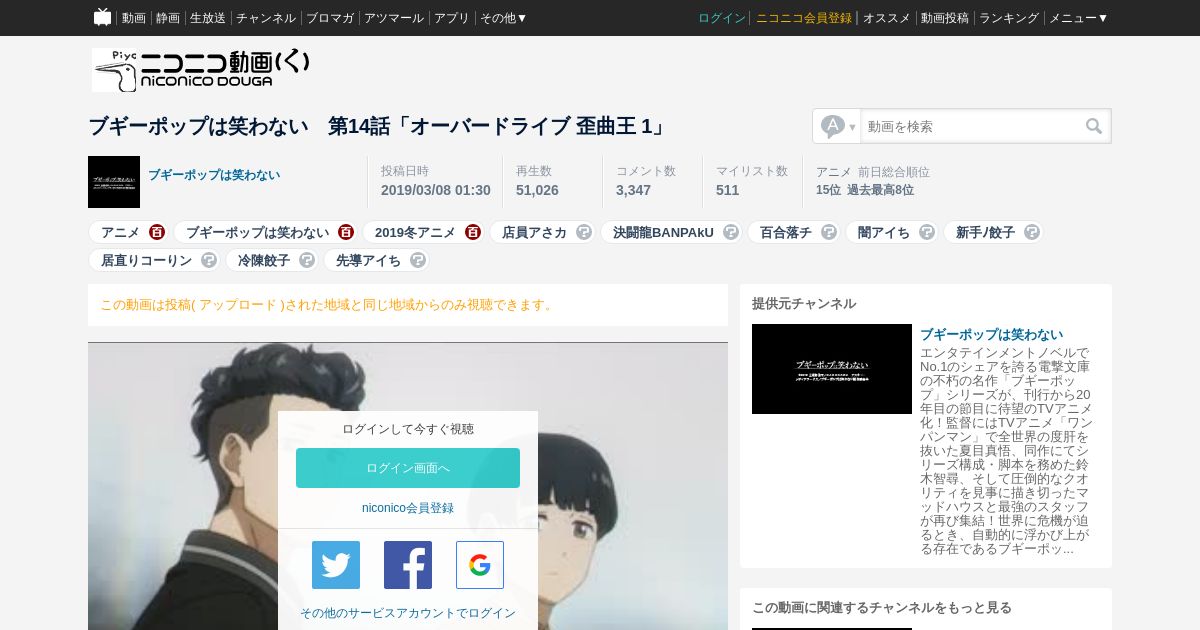Click the question icon beside 居直りコーリン tag
Screen dimensions: 1200x630
[x=209, y=260]
